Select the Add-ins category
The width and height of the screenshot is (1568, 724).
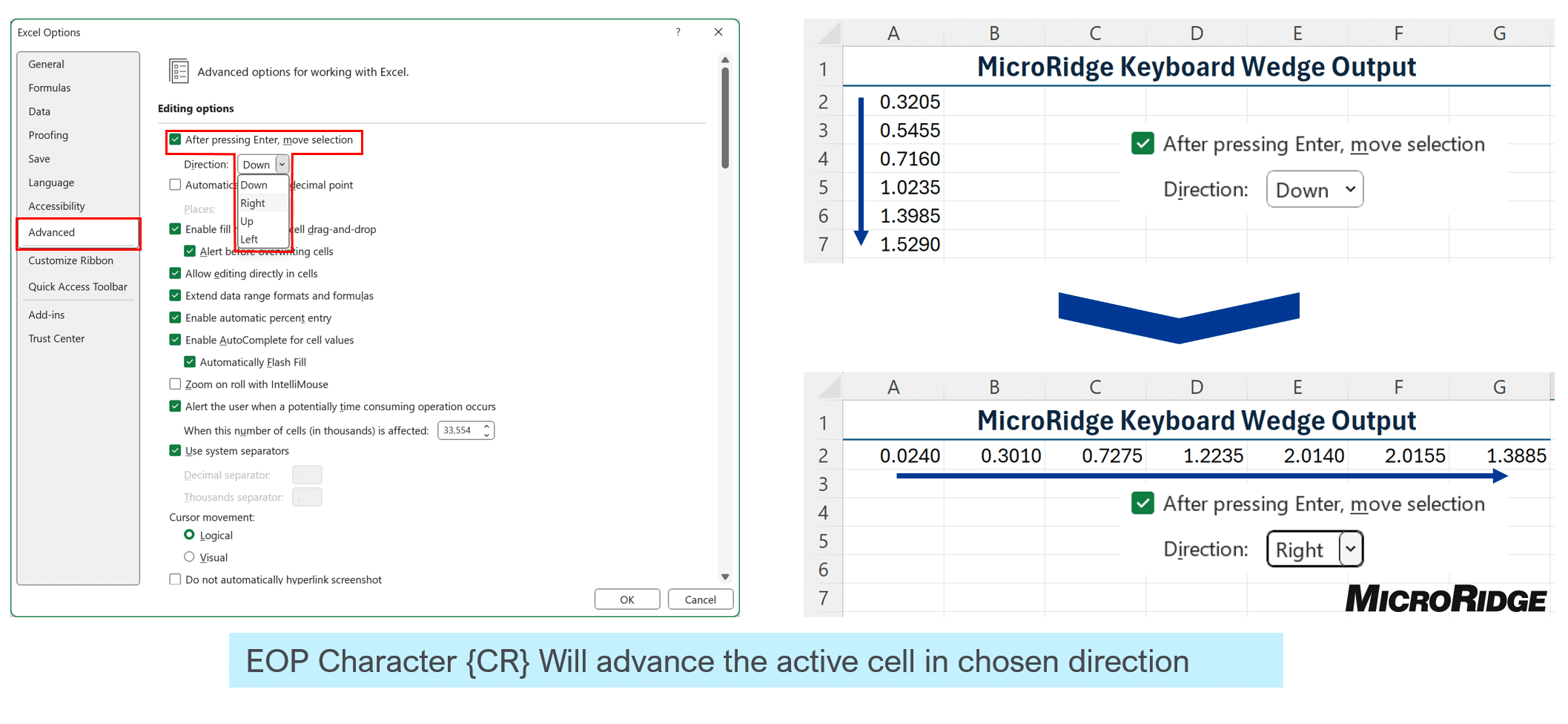coord(47,315)
